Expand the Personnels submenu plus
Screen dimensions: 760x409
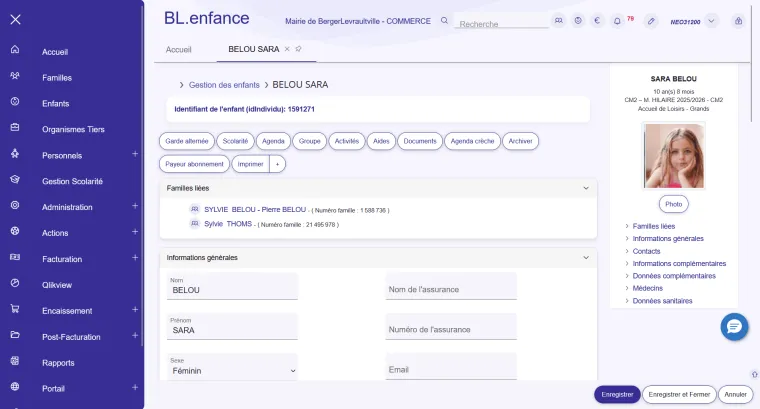tap(135, 154)
